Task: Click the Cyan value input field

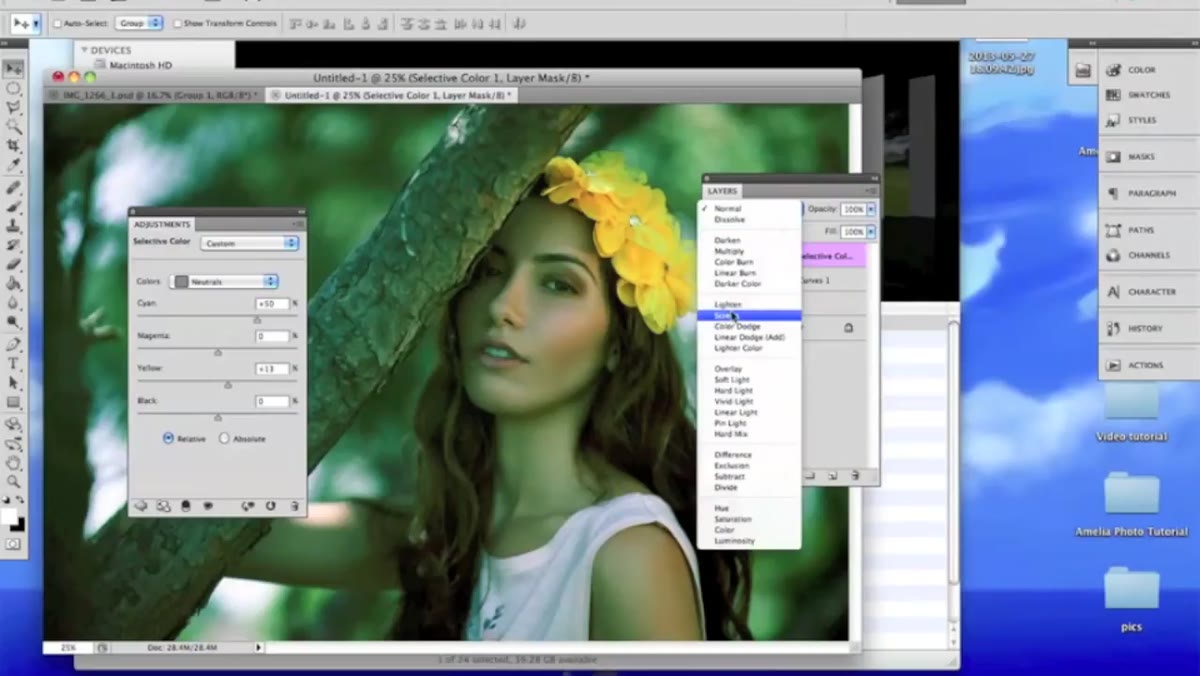Action: click(272, 304)
